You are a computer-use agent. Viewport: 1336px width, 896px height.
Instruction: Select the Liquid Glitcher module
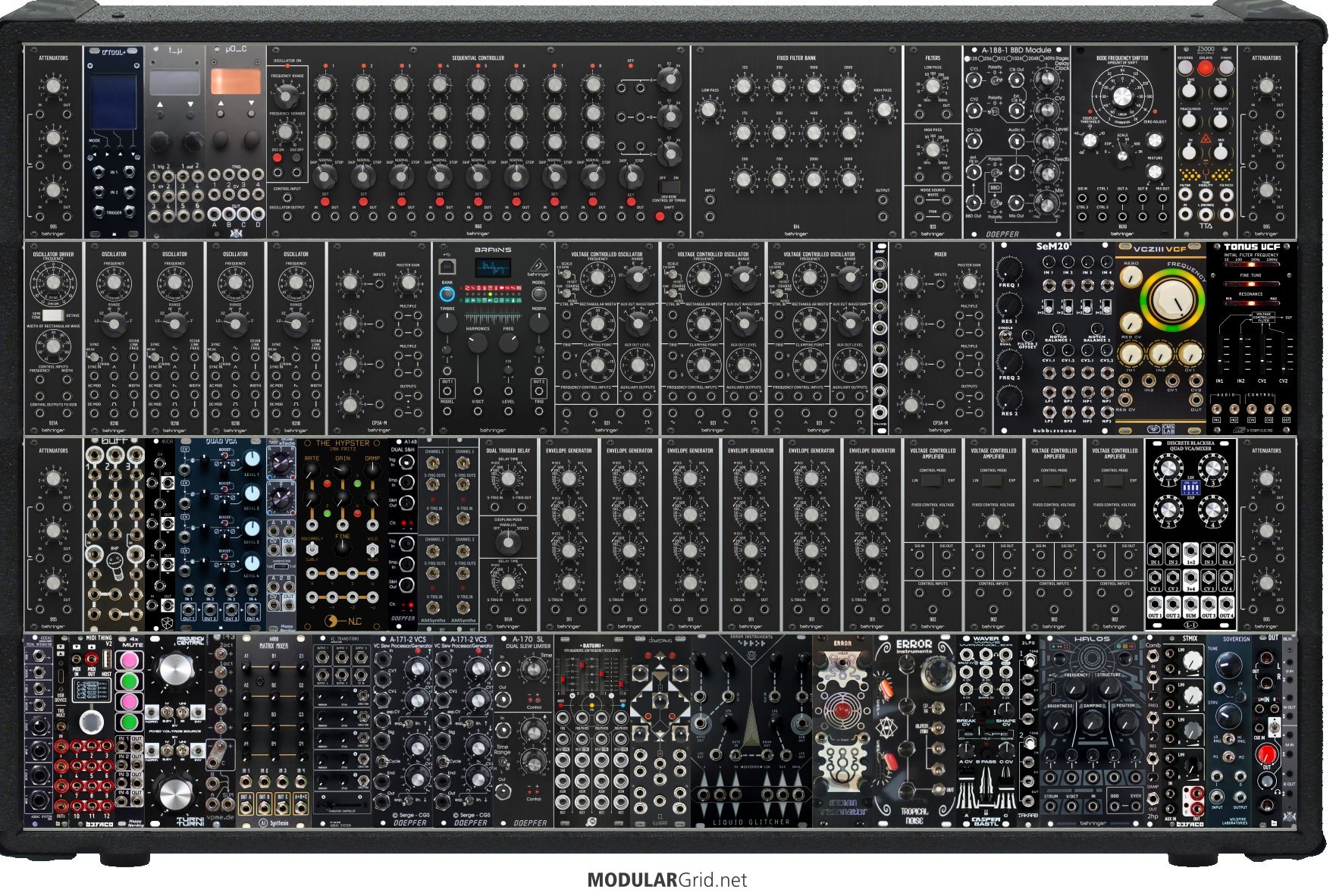[x=751, y=732]
